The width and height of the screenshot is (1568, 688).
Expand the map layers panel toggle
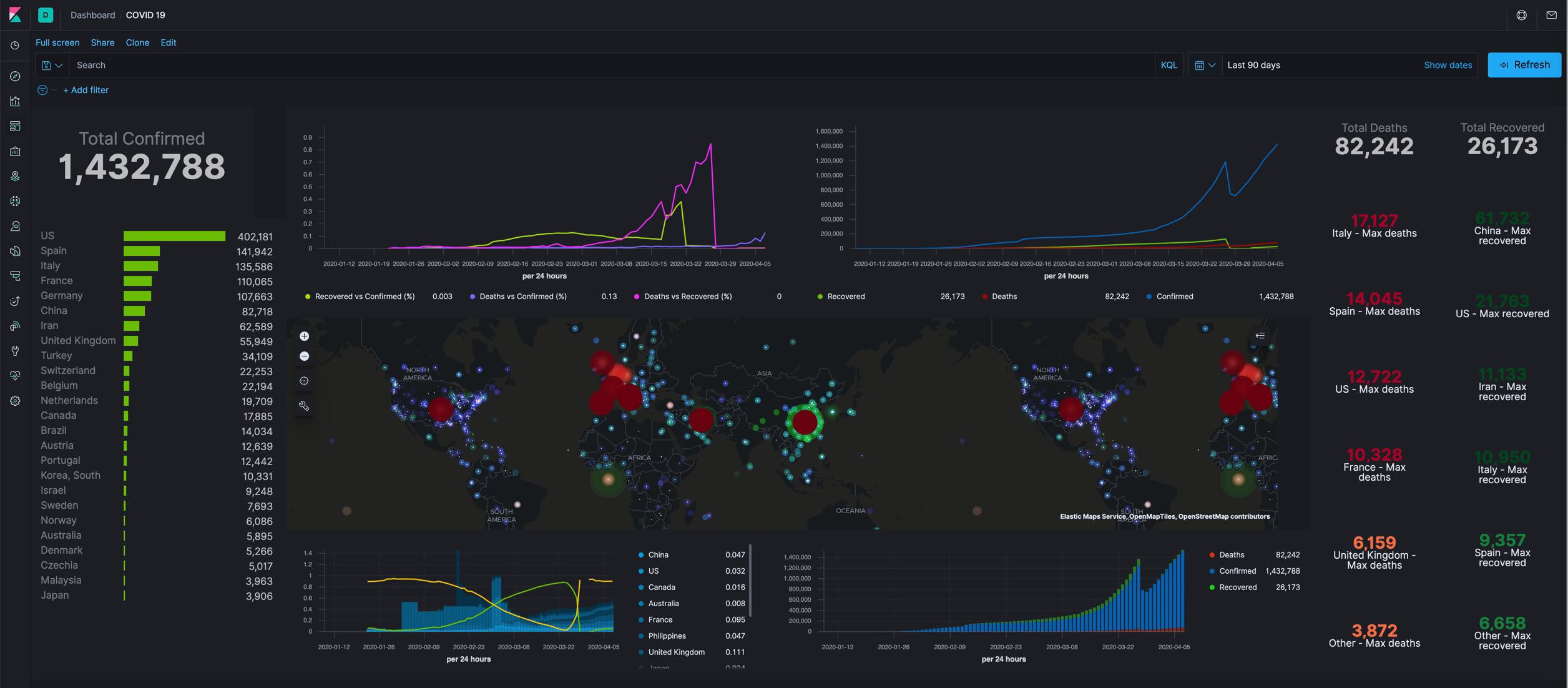(x=1260, y=336)
